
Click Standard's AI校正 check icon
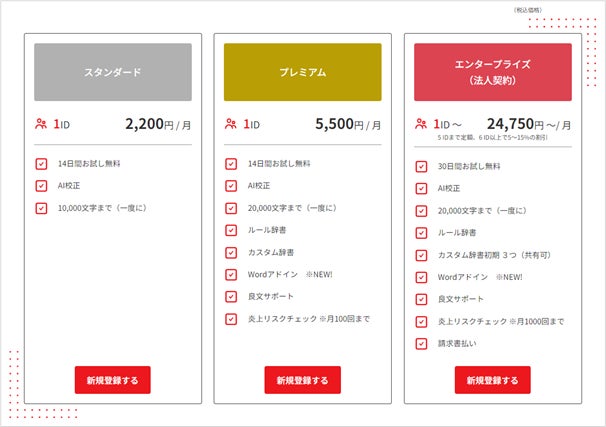tap(41, 185)
